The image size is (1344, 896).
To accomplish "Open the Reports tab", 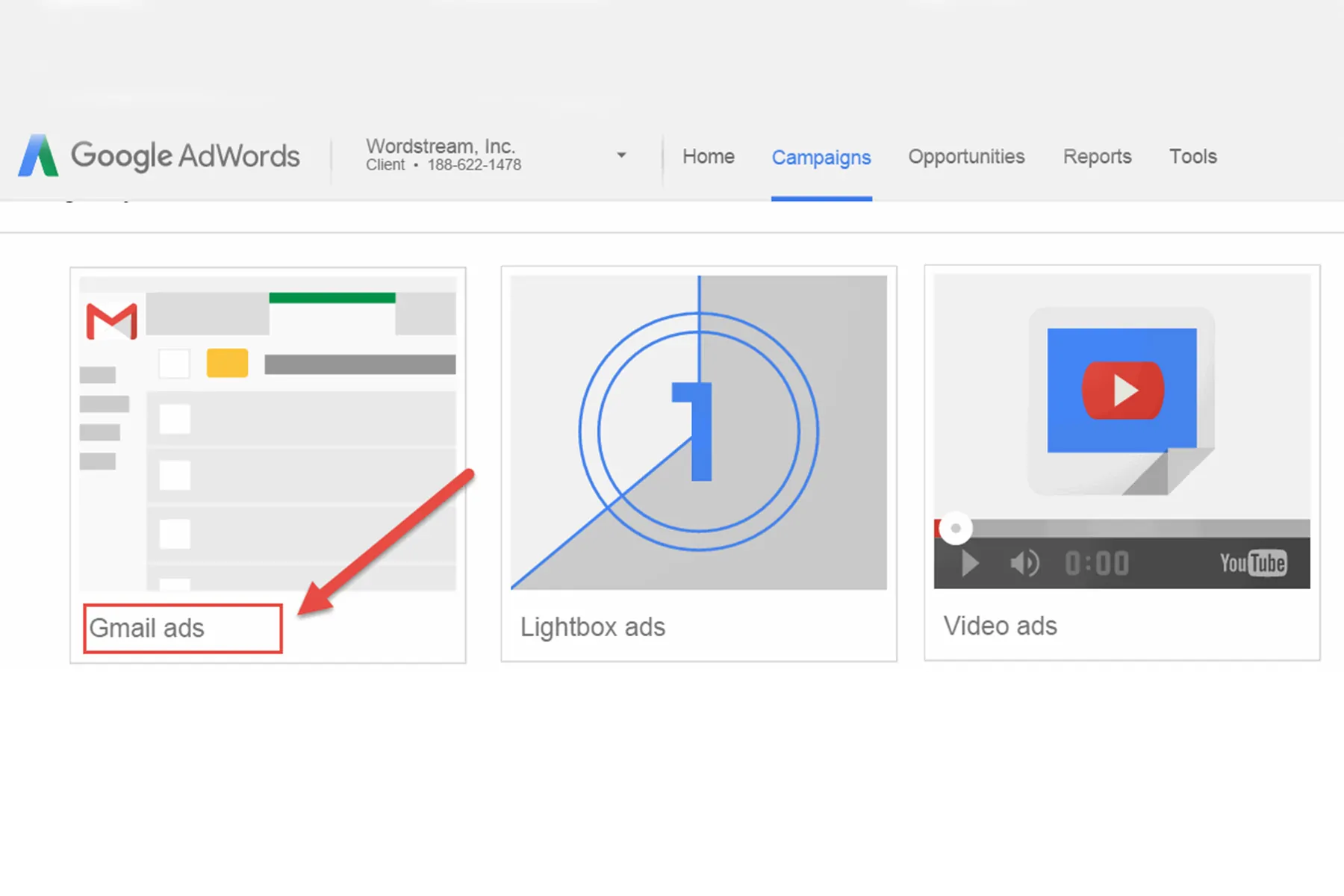I will pos(1097,157).
